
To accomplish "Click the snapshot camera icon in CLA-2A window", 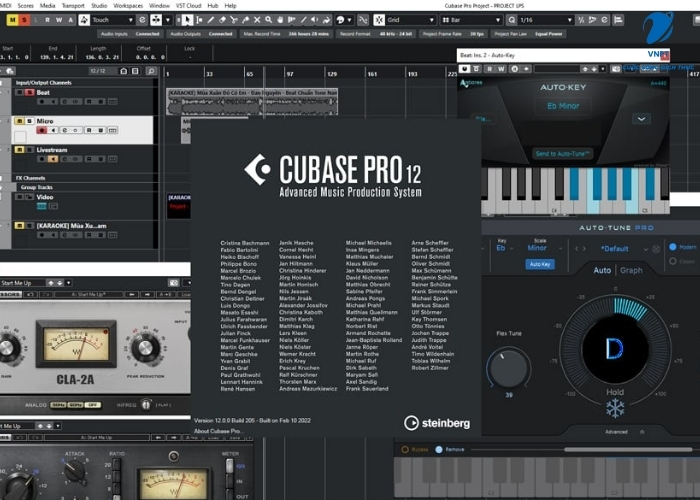I will 174,283.
